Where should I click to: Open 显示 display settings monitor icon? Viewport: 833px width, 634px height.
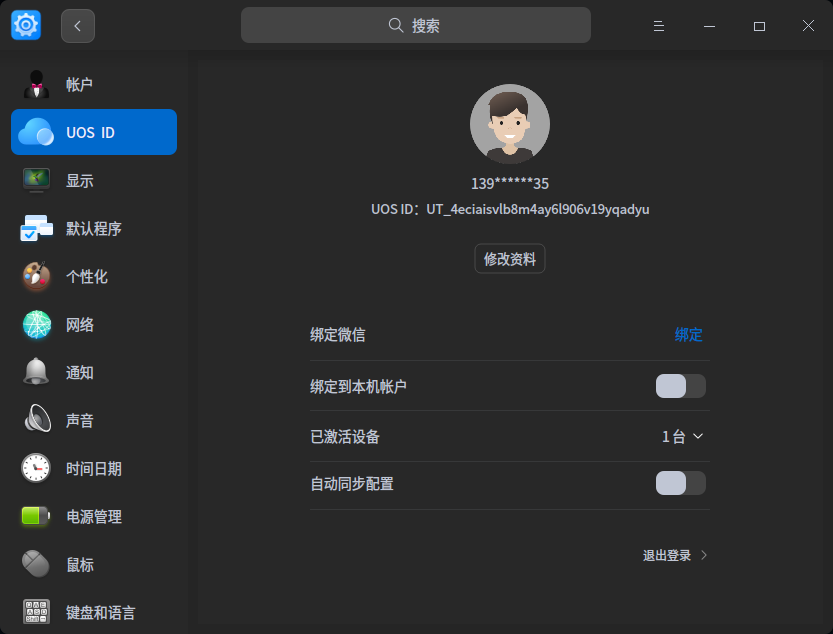tap(36, 181)
